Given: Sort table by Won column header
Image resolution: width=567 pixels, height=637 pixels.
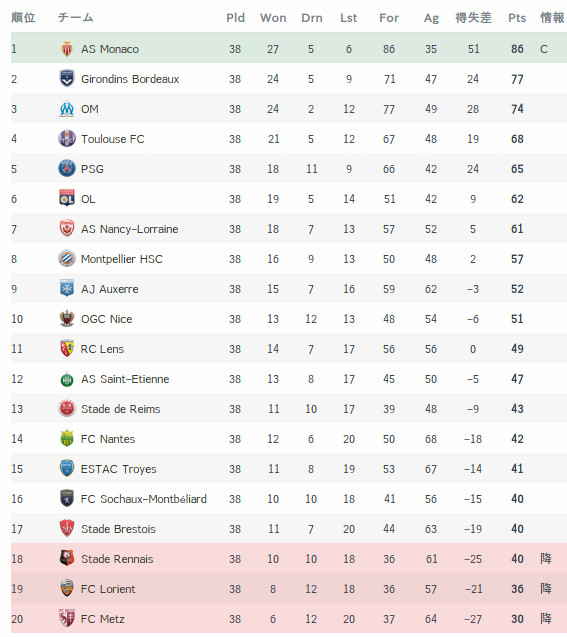Looking at the screenshot, I should click(x=273, y=18).
